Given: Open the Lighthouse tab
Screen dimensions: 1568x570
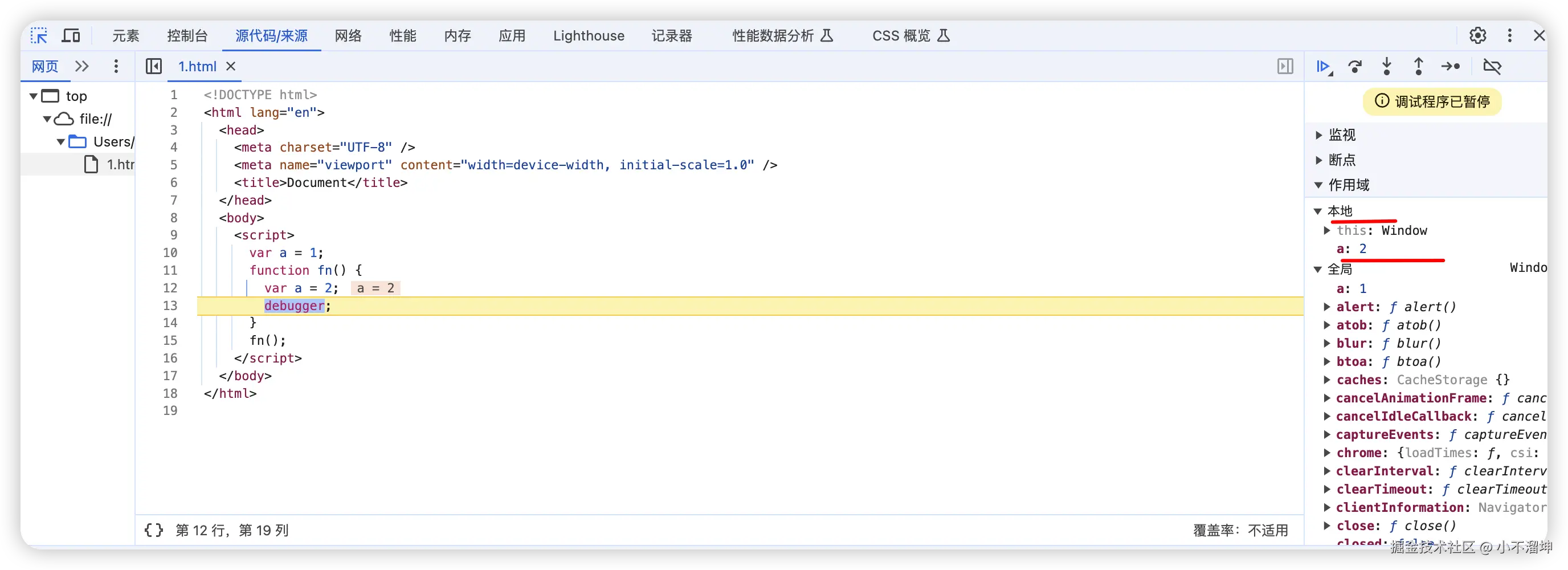Looking at the screenshot, I should [589, 35].
